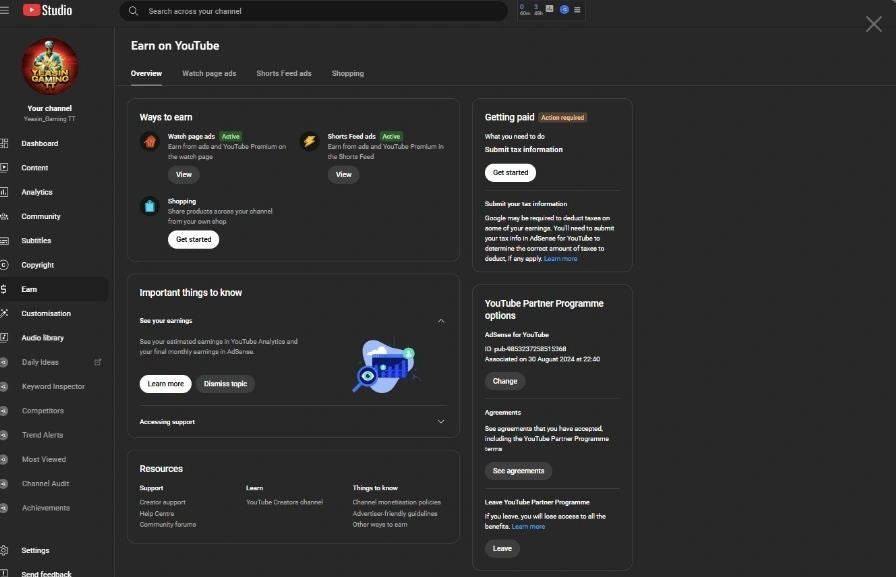The height and width of the screenshot is (577, 896).
Task: Close the Earn on YouTube panel
Action: tap(873, 24)
